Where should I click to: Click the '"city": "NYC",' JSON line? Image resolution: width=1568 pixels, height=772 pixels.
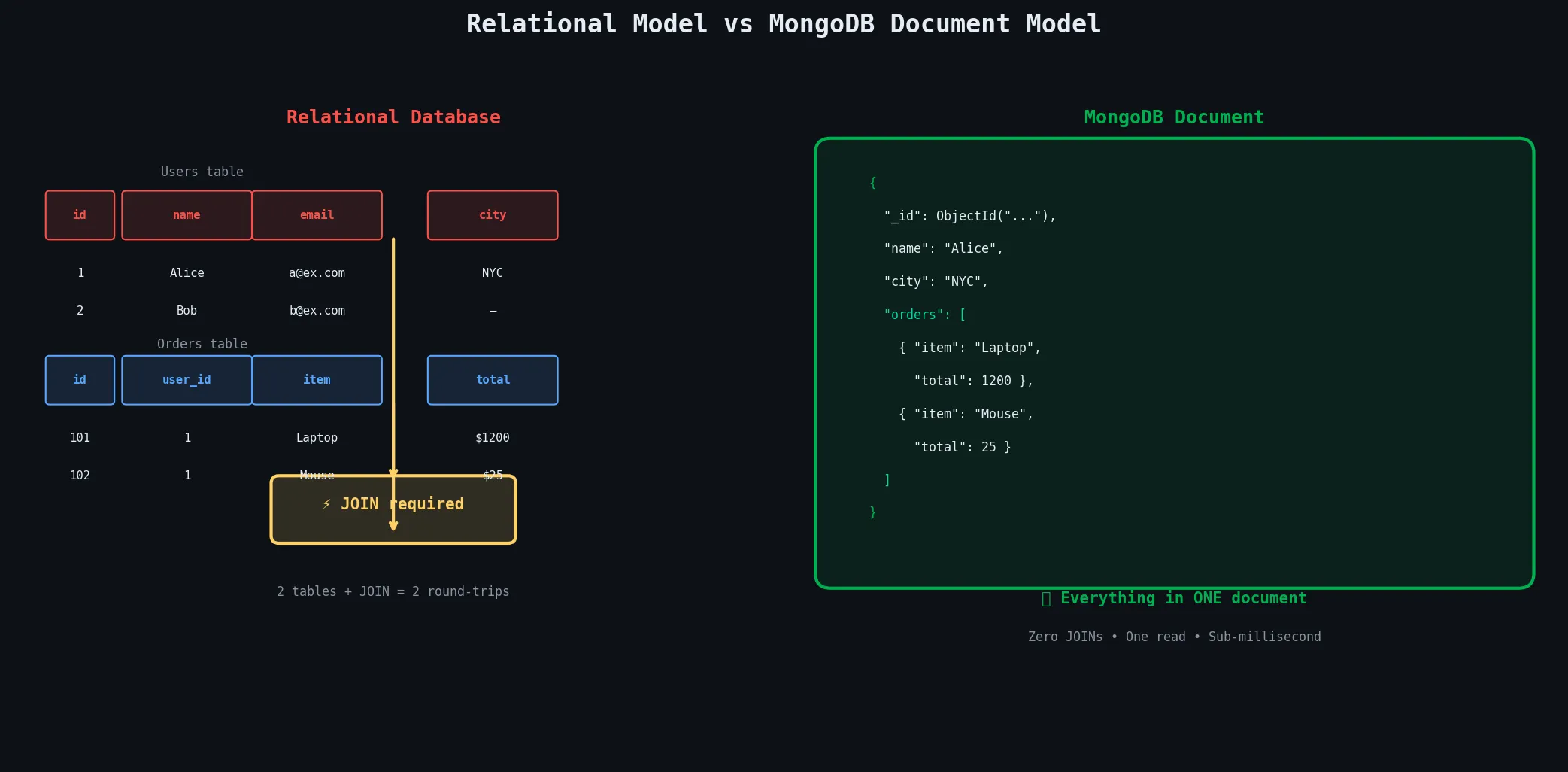(x=936, y=281)
